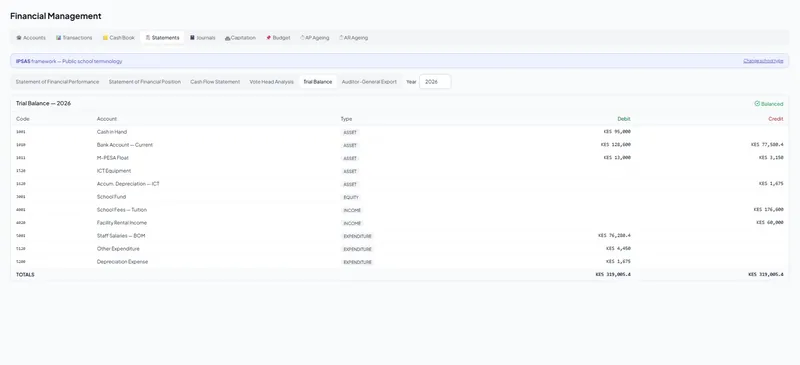This screenshot has height=365, width=800.
Task: Click the Year input field showing 2026
Action: (x=435, y=82)
